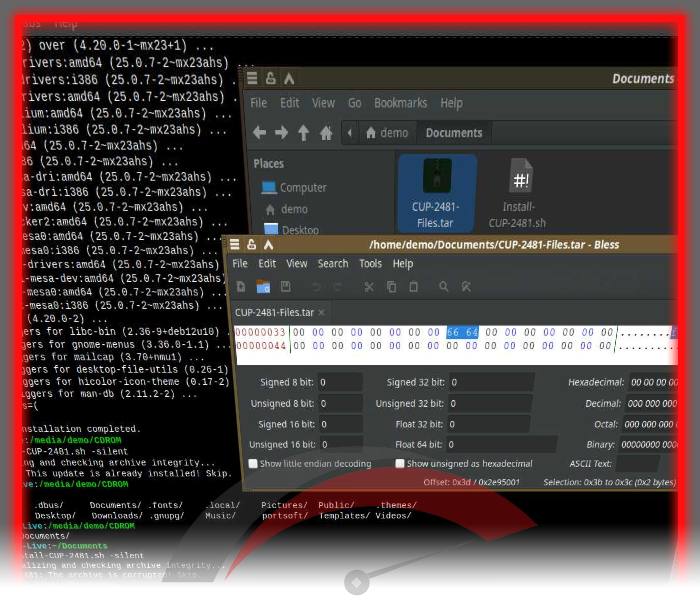The image size is (700, 600).
Task: Open Bless Edit menu
Action: pos(267,263)
